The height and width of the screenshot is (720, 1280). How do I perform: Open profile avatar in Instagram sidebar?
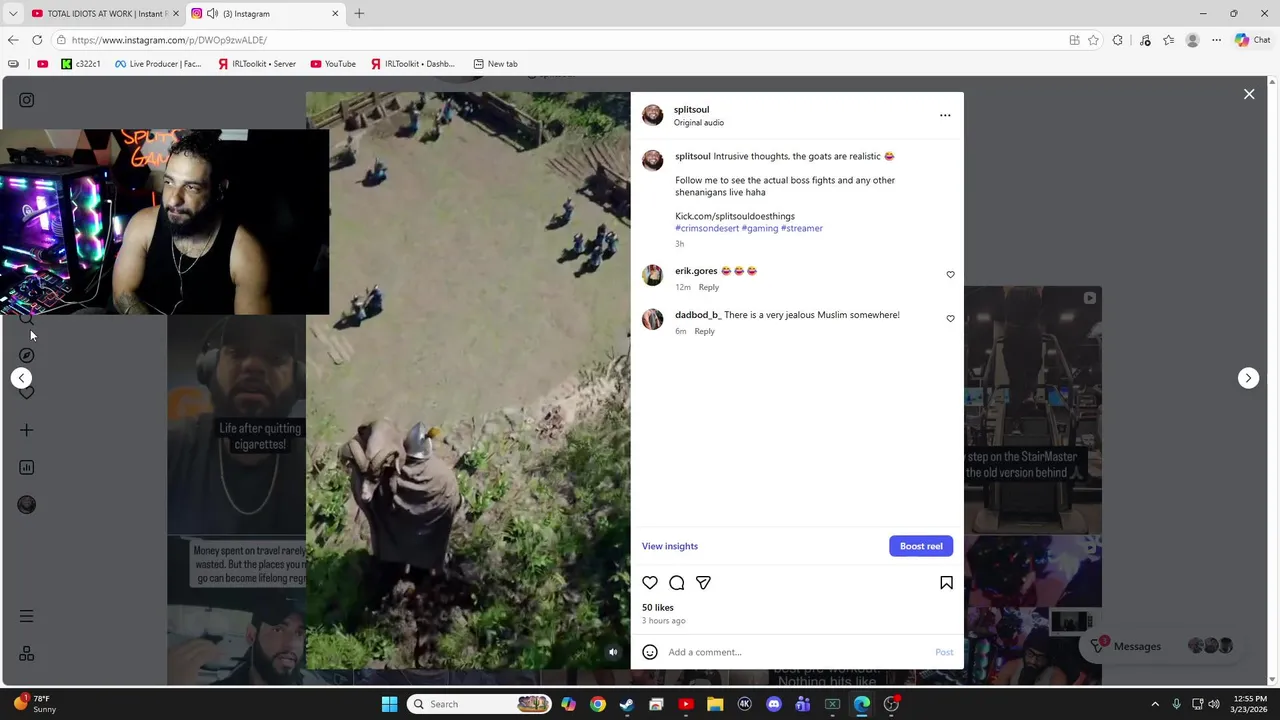click(x=27, y=505)
